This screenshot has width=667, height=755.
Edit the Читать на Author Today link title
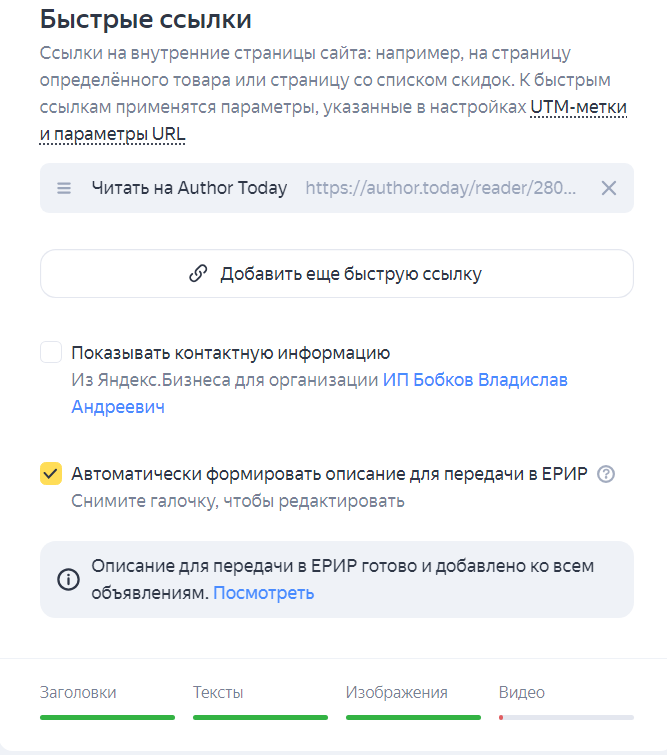tap(189, 188)
